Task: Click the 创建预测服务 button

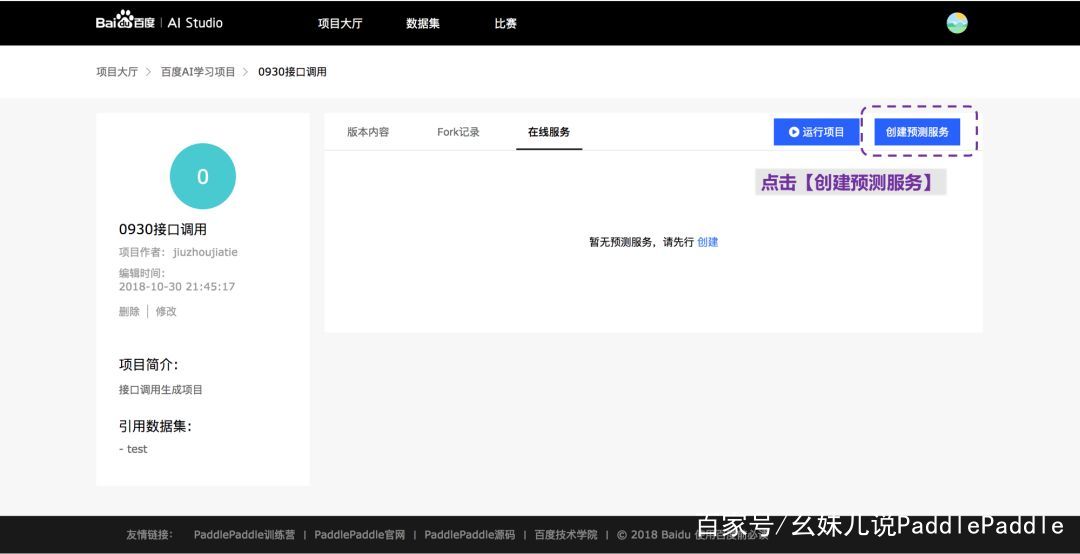Action: (x=917, y=132)
